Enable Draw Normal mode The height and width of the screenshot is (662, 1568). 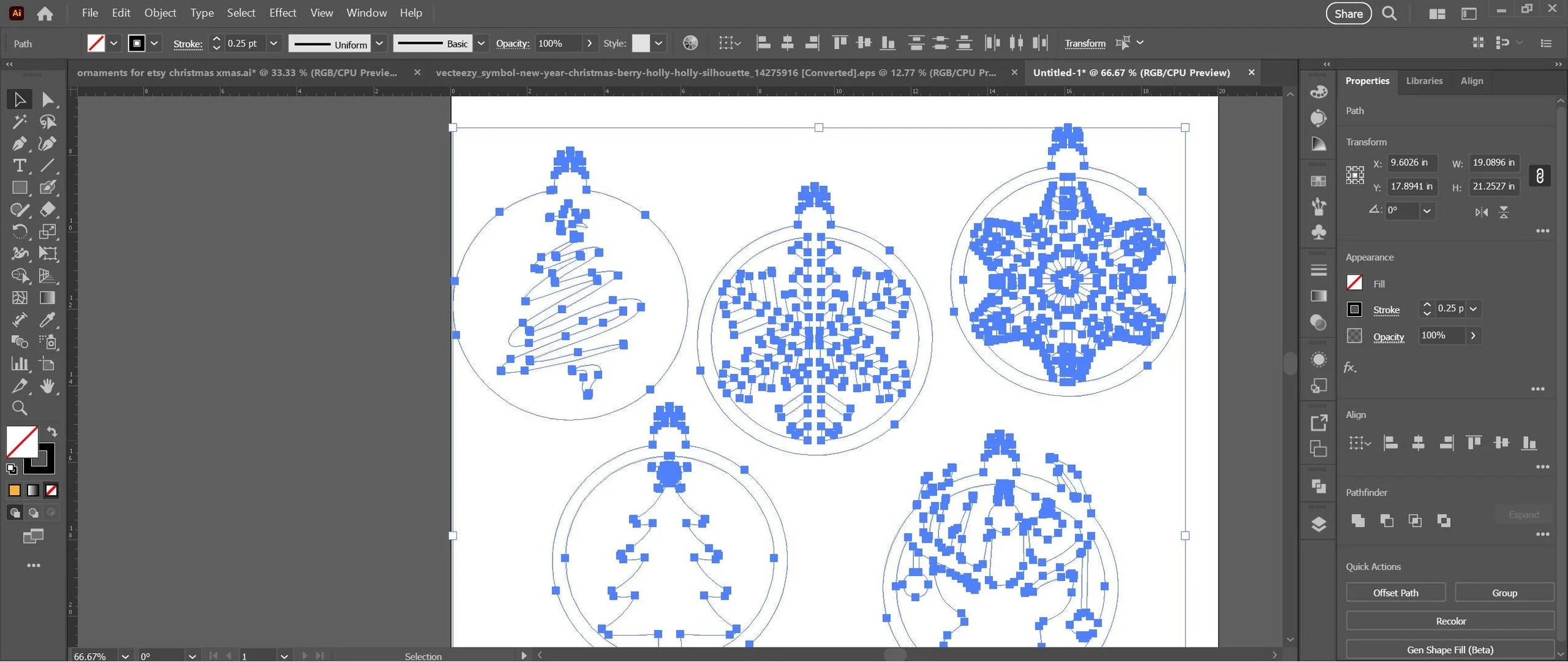pos(14,513)
